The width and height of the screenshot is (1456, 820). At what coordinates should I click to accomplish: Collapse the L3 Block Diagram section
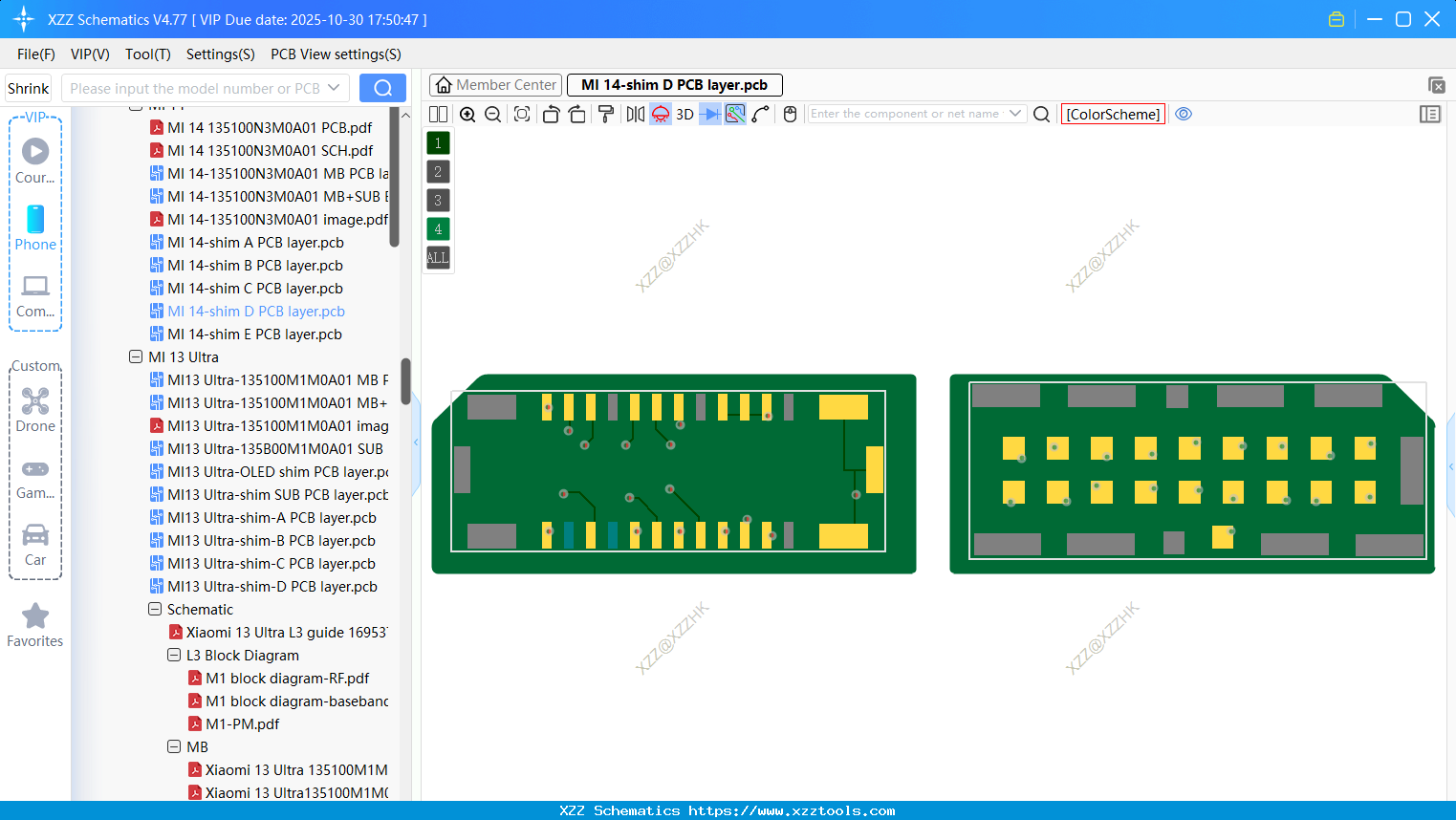[x=174, y=655]
